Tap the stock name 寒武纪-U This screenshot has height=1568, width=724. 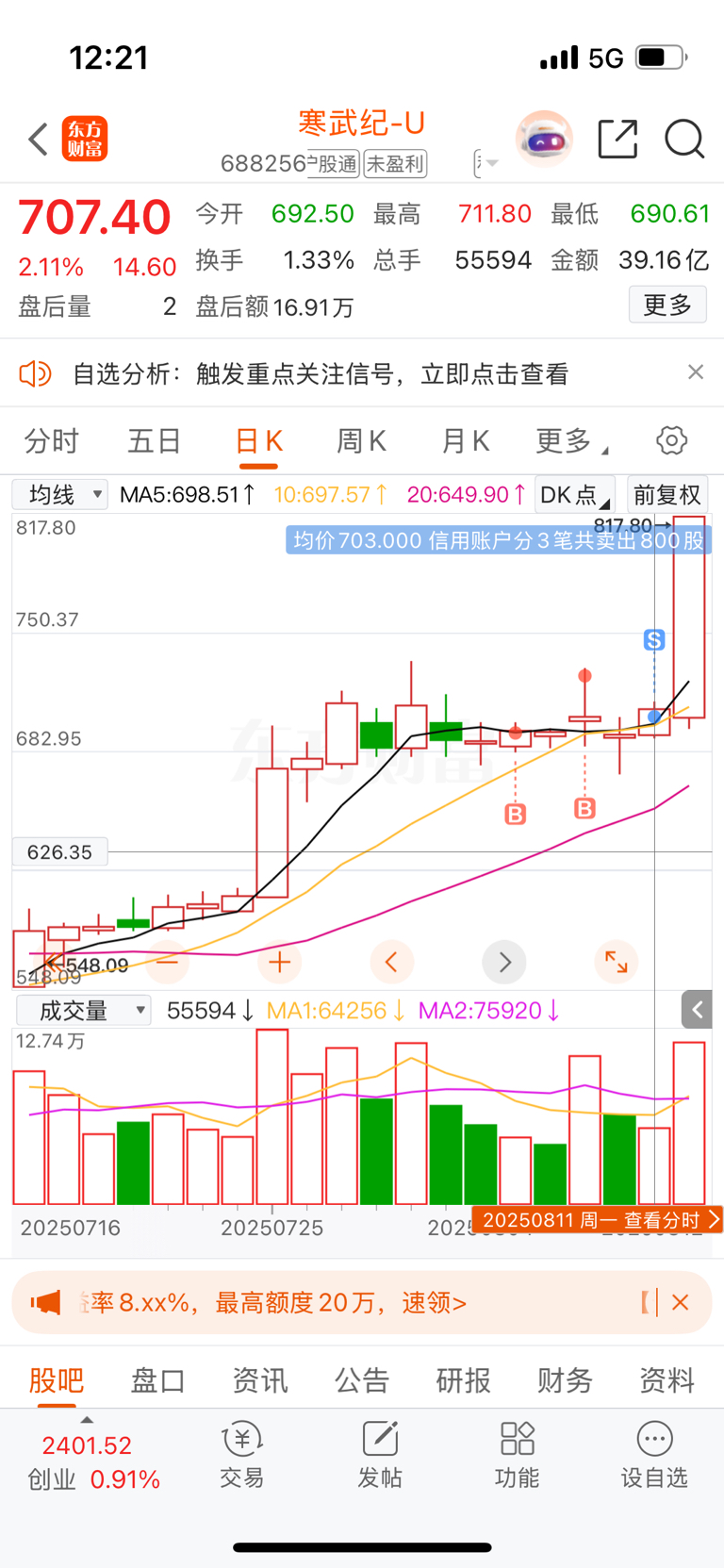362,123
